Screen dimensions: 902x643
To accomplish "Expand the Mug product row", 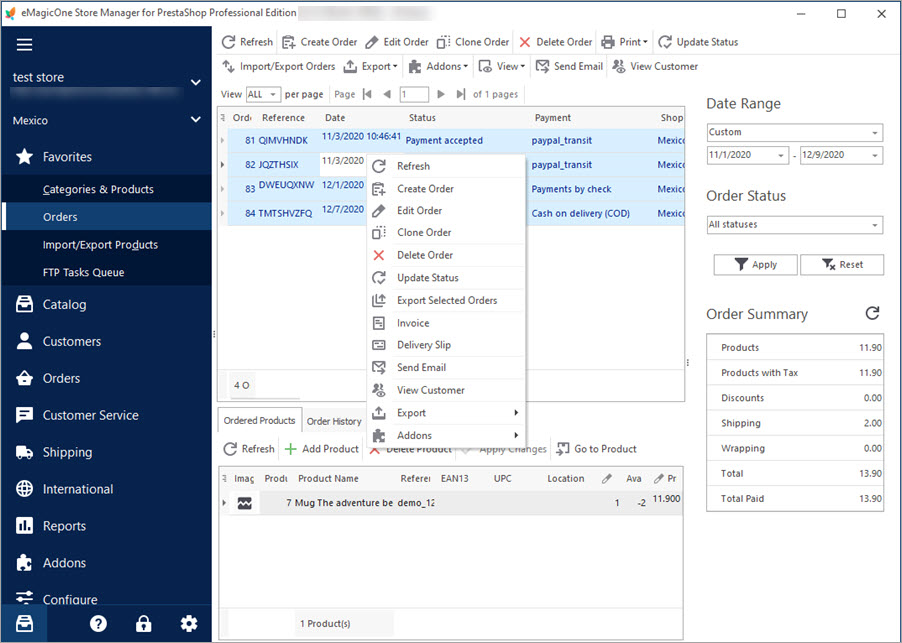I will [224, 503].
